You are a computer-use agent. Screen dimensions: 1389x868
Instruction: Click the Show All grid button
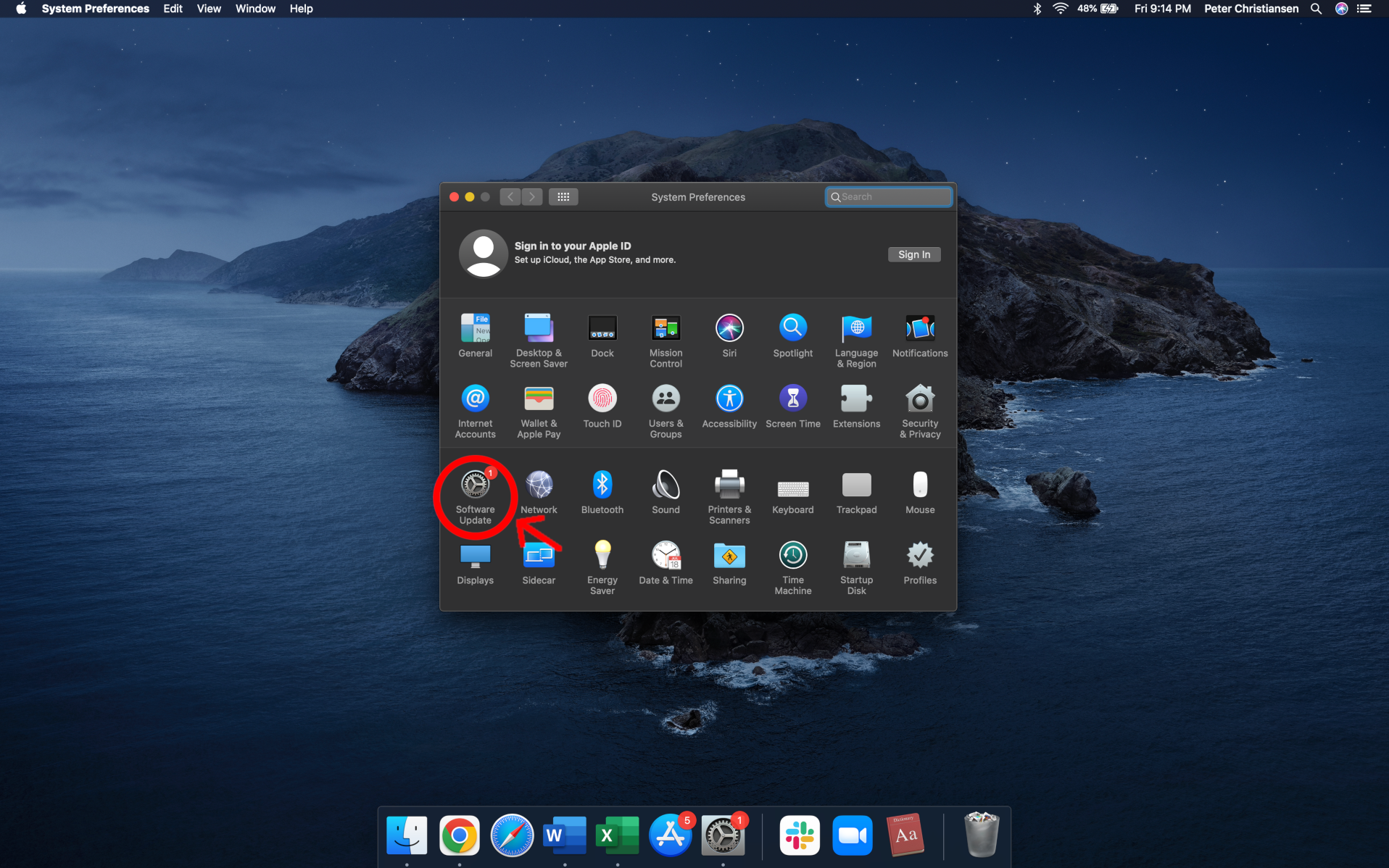point(563,196)
